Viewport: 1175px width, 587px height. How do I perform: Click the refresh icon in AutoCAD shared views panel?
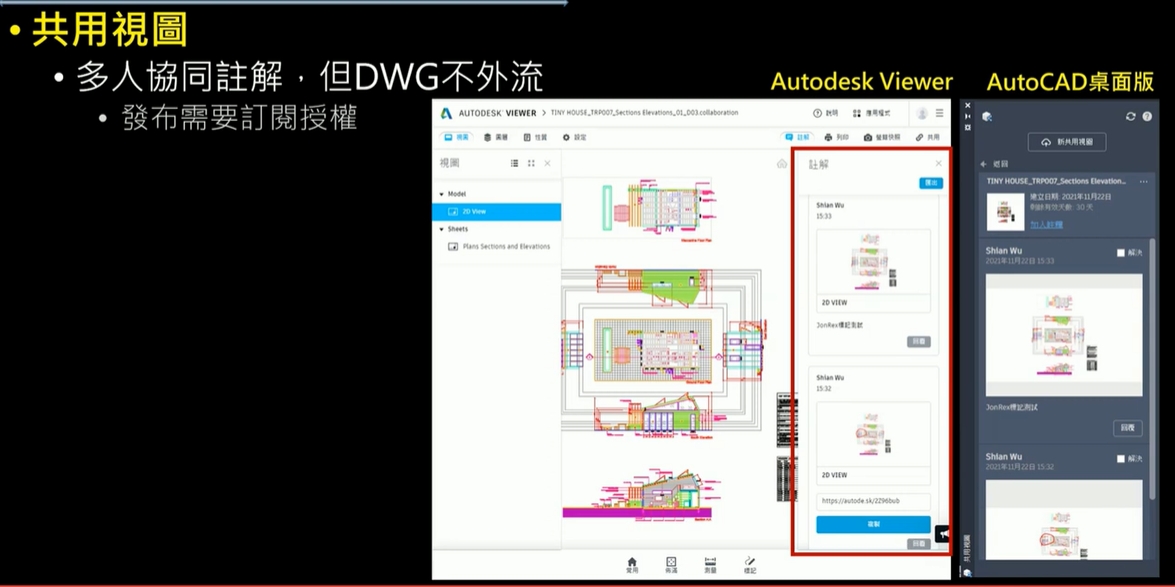tap(1131, 117)
